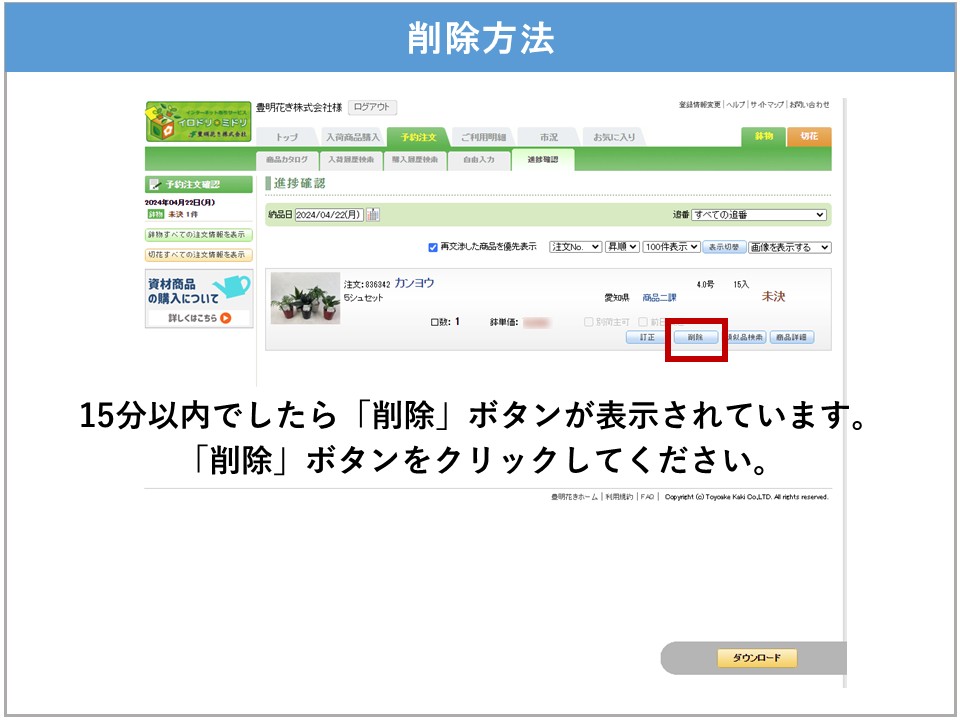Open the 画像を表示する dropdown
Image resolution: width=960 pixels, height=720 pixels.
(x=790, y=247)
